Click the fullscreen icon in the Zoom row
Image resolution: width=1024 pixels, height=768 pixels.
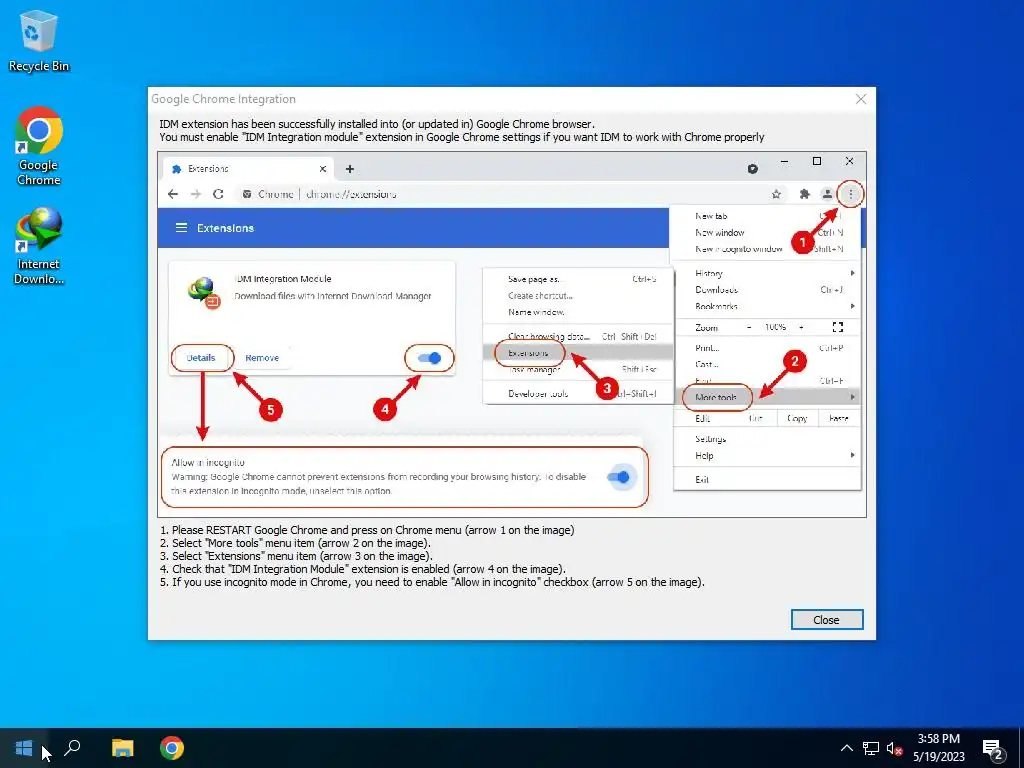click(x=838, y=327)
